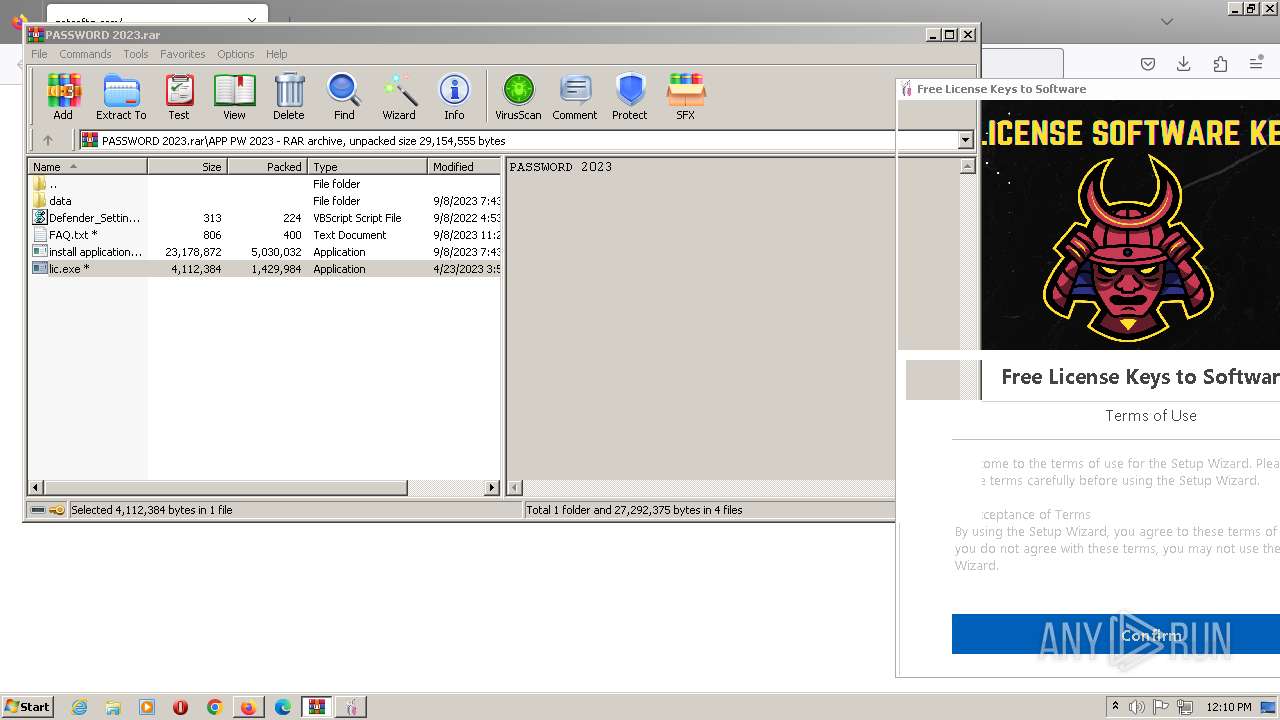Select the FAQ.txt file
This screenshot has width=1280, height=720.
(x=265, y=235)
